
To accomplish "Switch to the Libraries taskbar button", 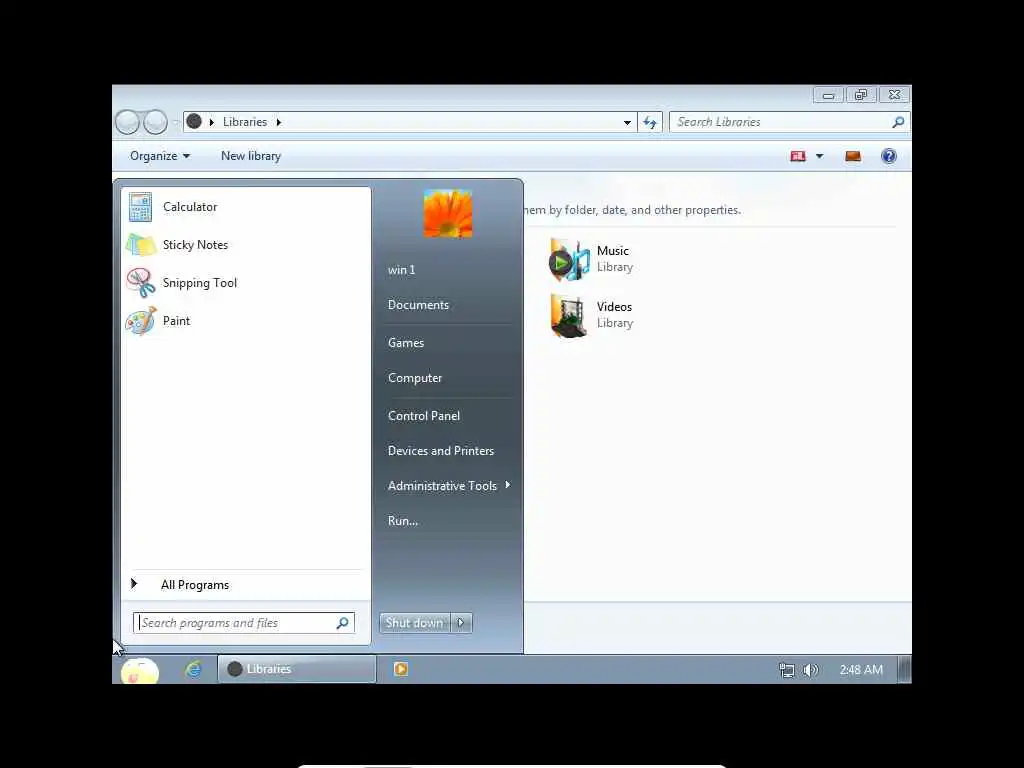I will (x=296, y=669).
